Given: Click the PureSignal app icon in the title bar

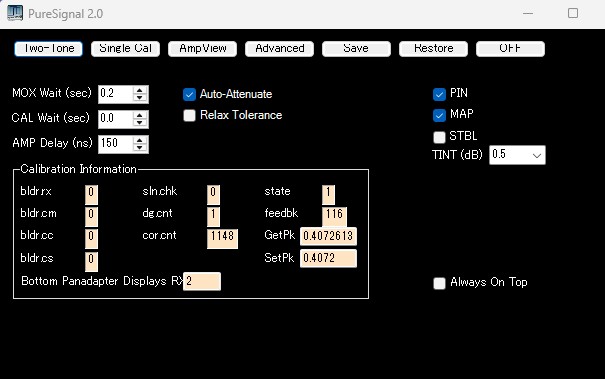Looking at the screenshot, I should tap(15, 14).
